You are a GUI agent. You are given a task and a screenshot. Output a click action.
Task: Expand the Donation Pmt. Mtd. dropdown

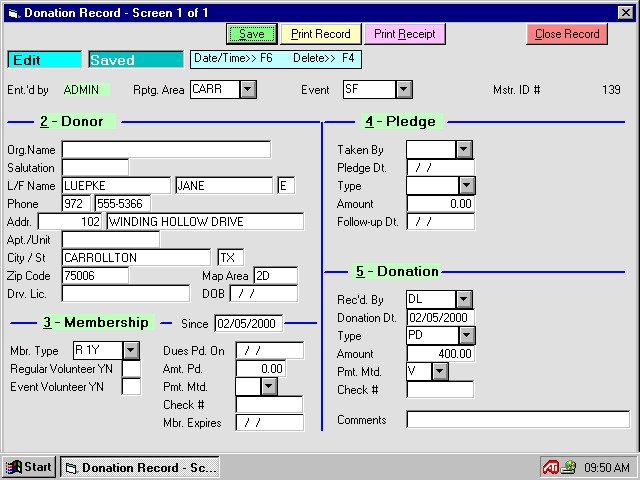(x=440, y=371)
